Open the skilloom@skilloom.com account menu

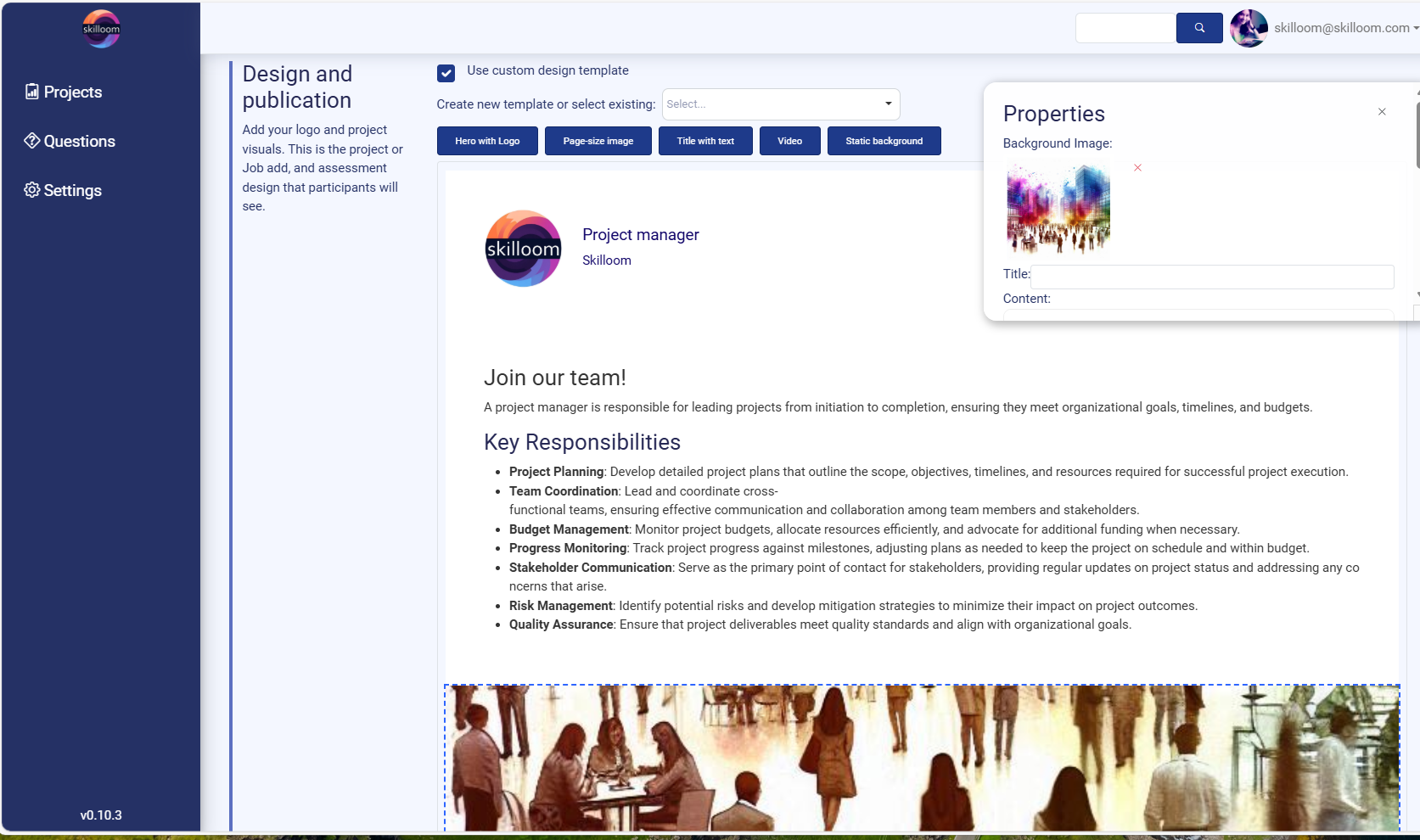click(1345, 28)
